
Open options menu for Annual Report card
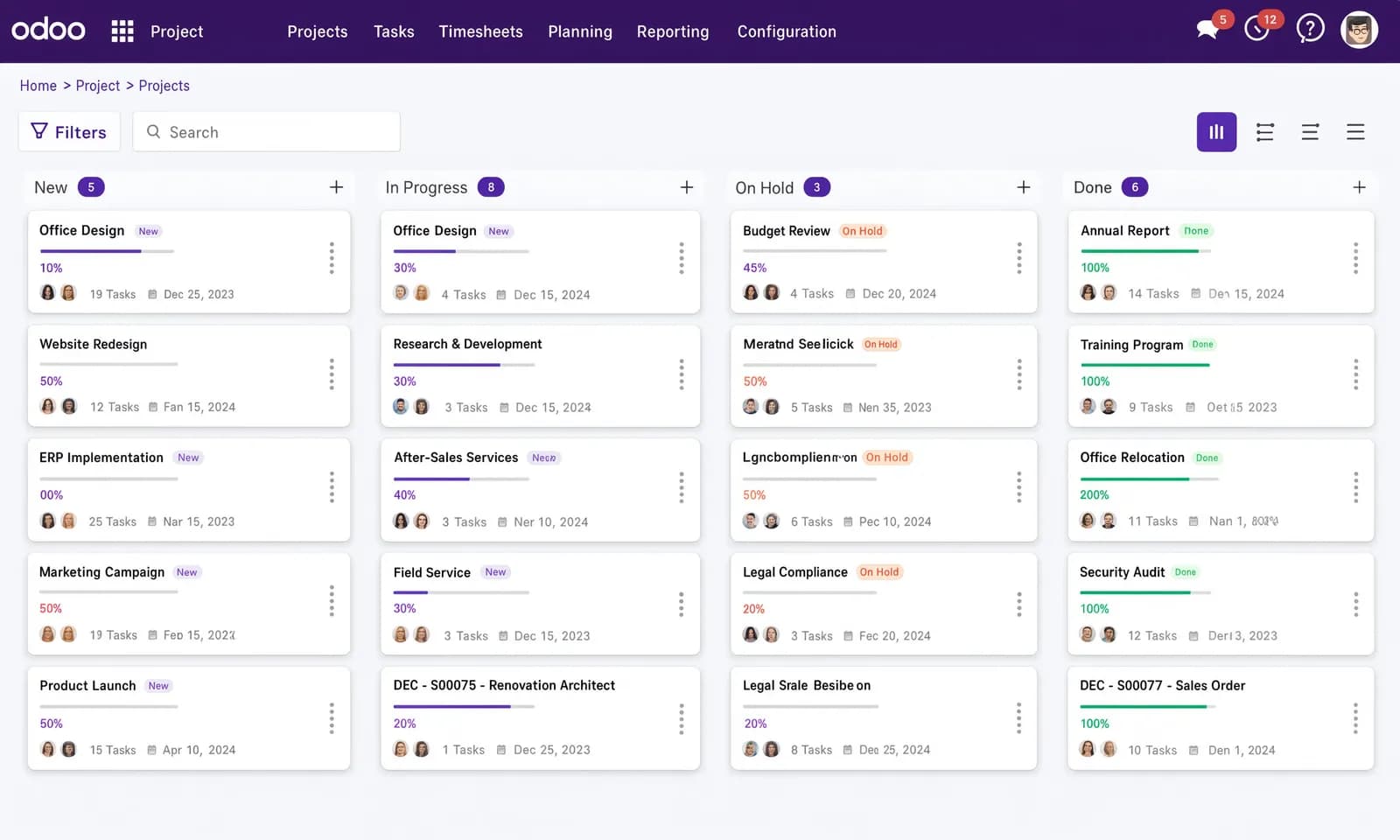(x=1356, y=258)
